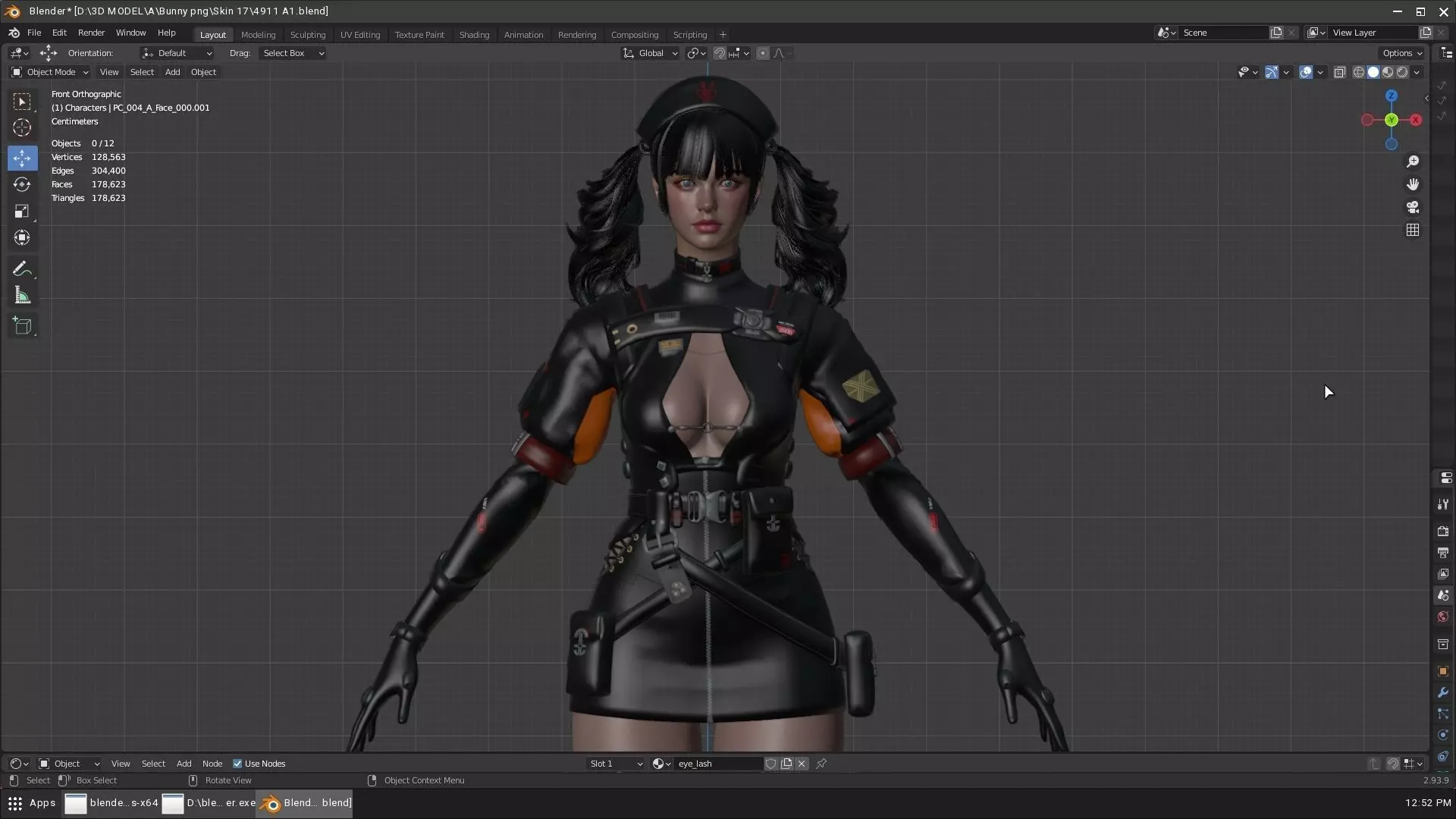Open Output properties tab icon

pyautogui.click(x=1443, y=552)
